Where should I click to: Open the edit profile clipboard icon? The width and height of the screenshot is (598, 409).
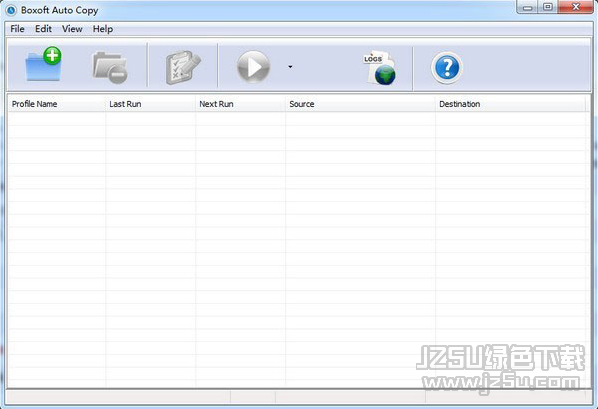point(183,67)
